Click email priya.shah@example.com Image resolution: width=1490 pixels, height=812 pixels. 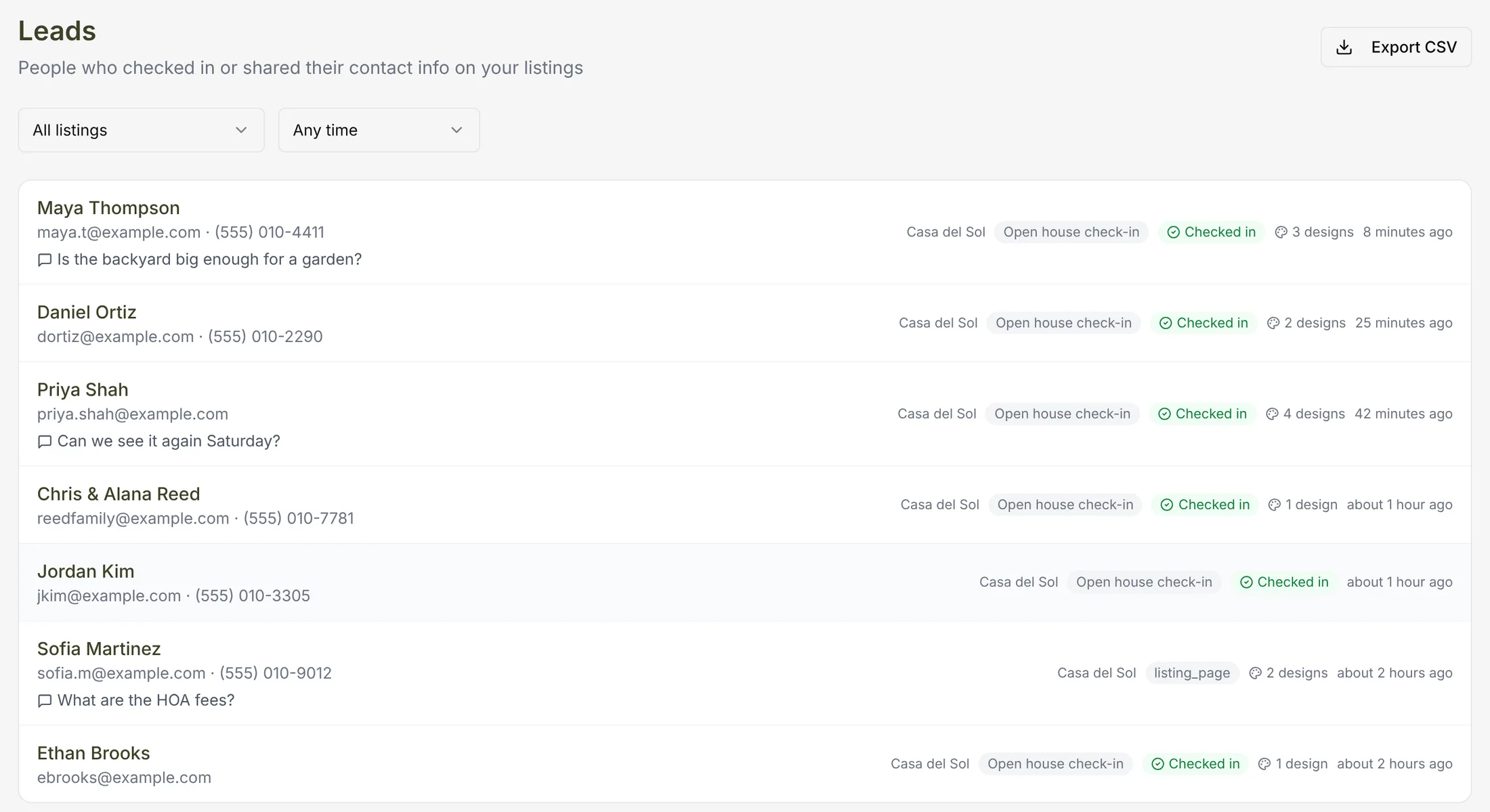point(133,414)
